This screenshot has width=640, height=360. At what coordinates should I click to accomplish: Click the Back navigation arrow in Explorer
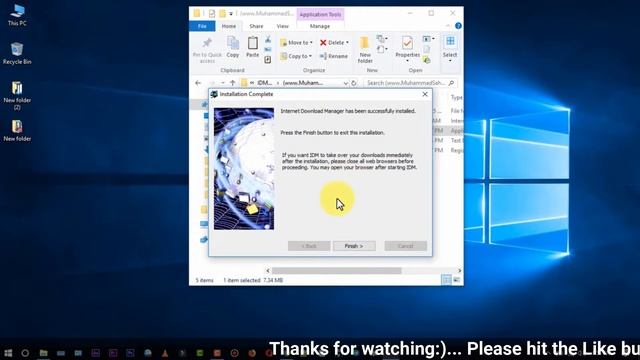point(198,83)
